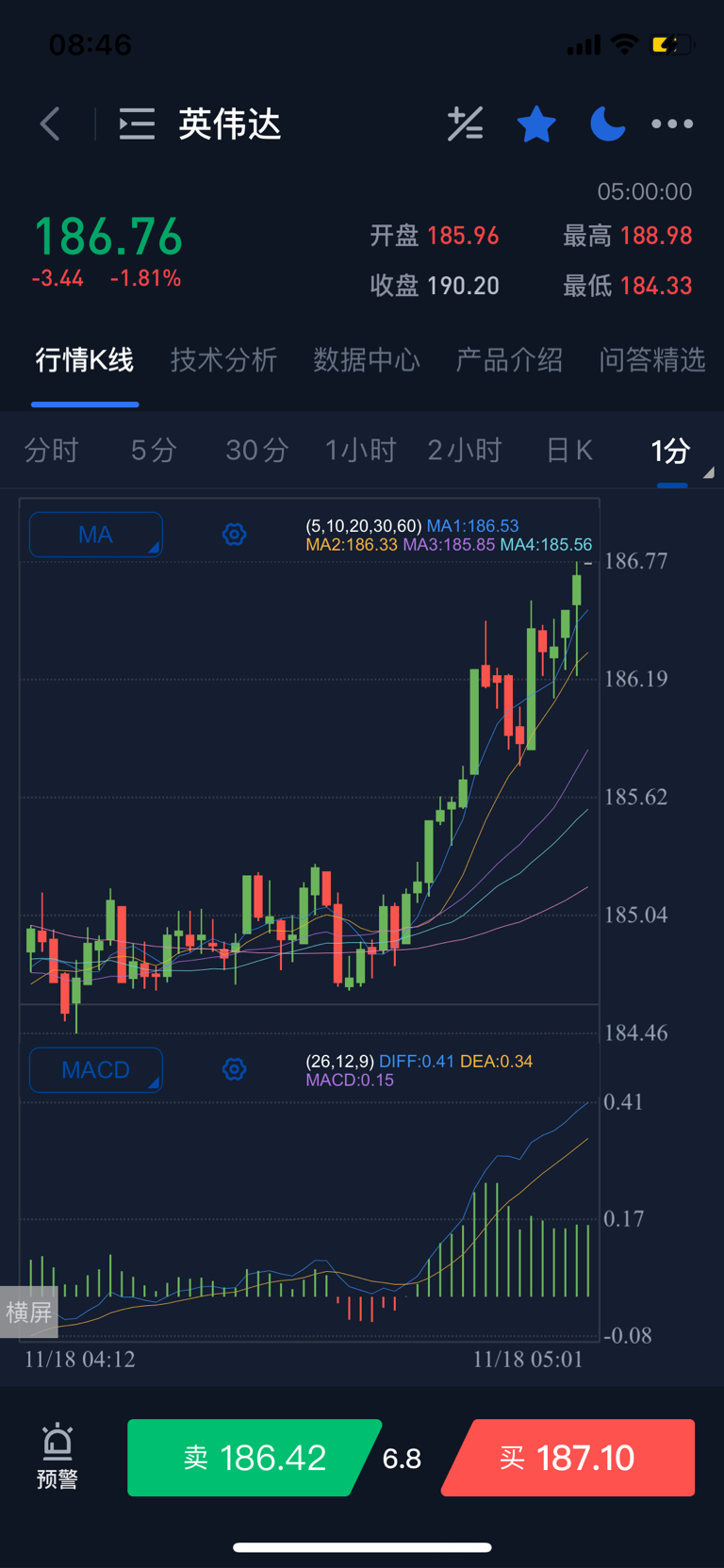The image size is (724, 1568).
Task: Switch to 产品介绍 tab
Action: [x=509, y=359]
